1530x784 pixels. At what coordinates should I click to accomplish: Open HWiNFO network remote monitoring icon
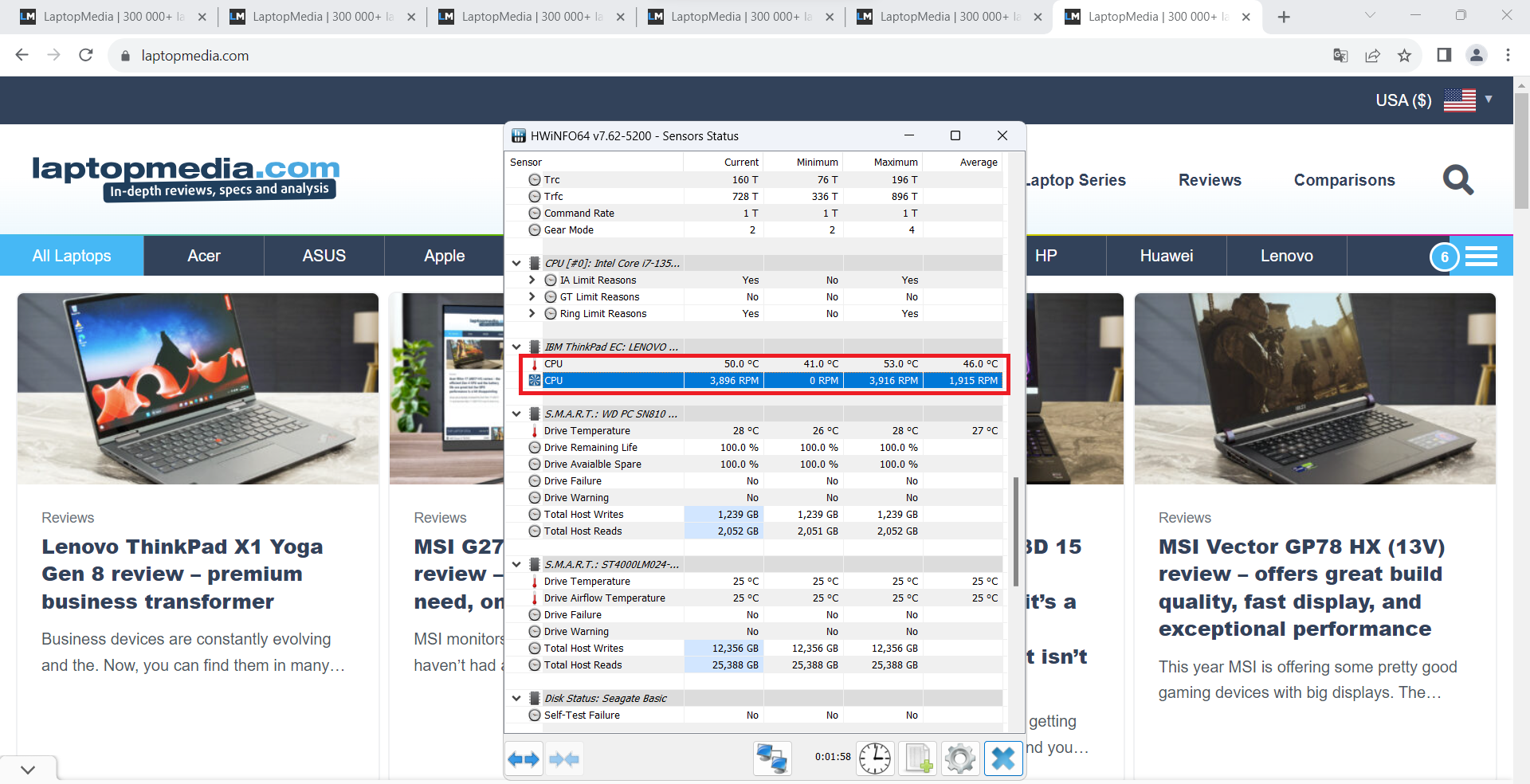tap(772, 759)
